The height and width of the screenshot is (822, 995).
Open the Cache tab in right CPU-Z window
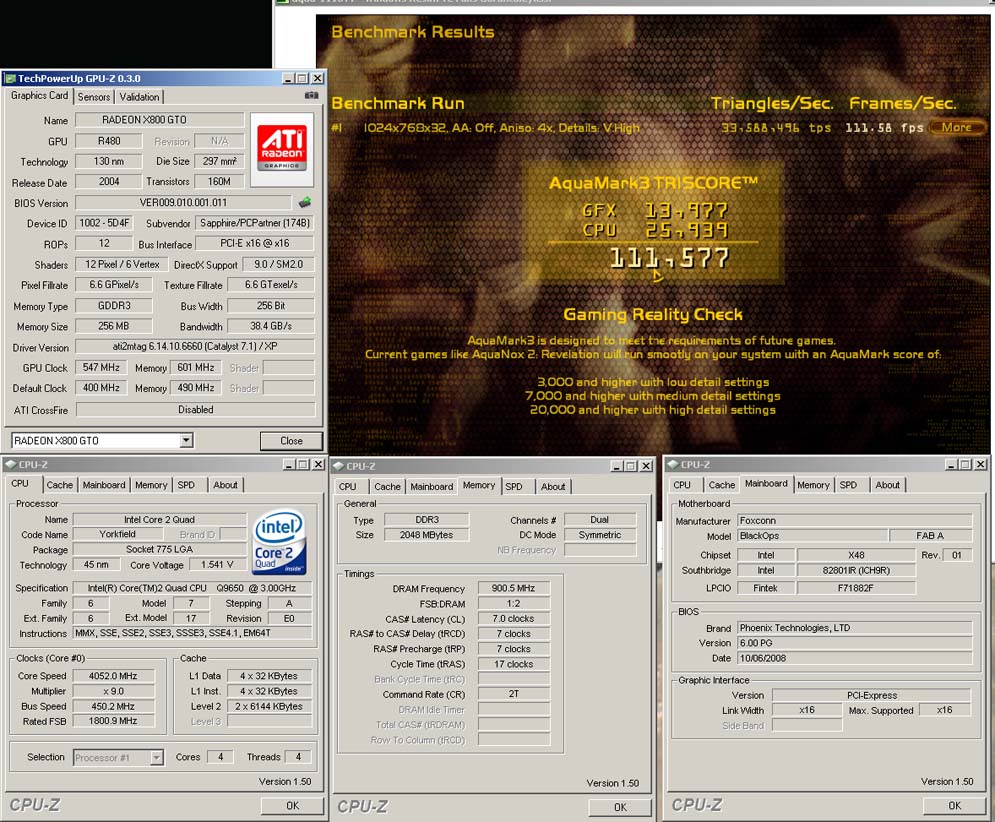(x=722, y=485)
